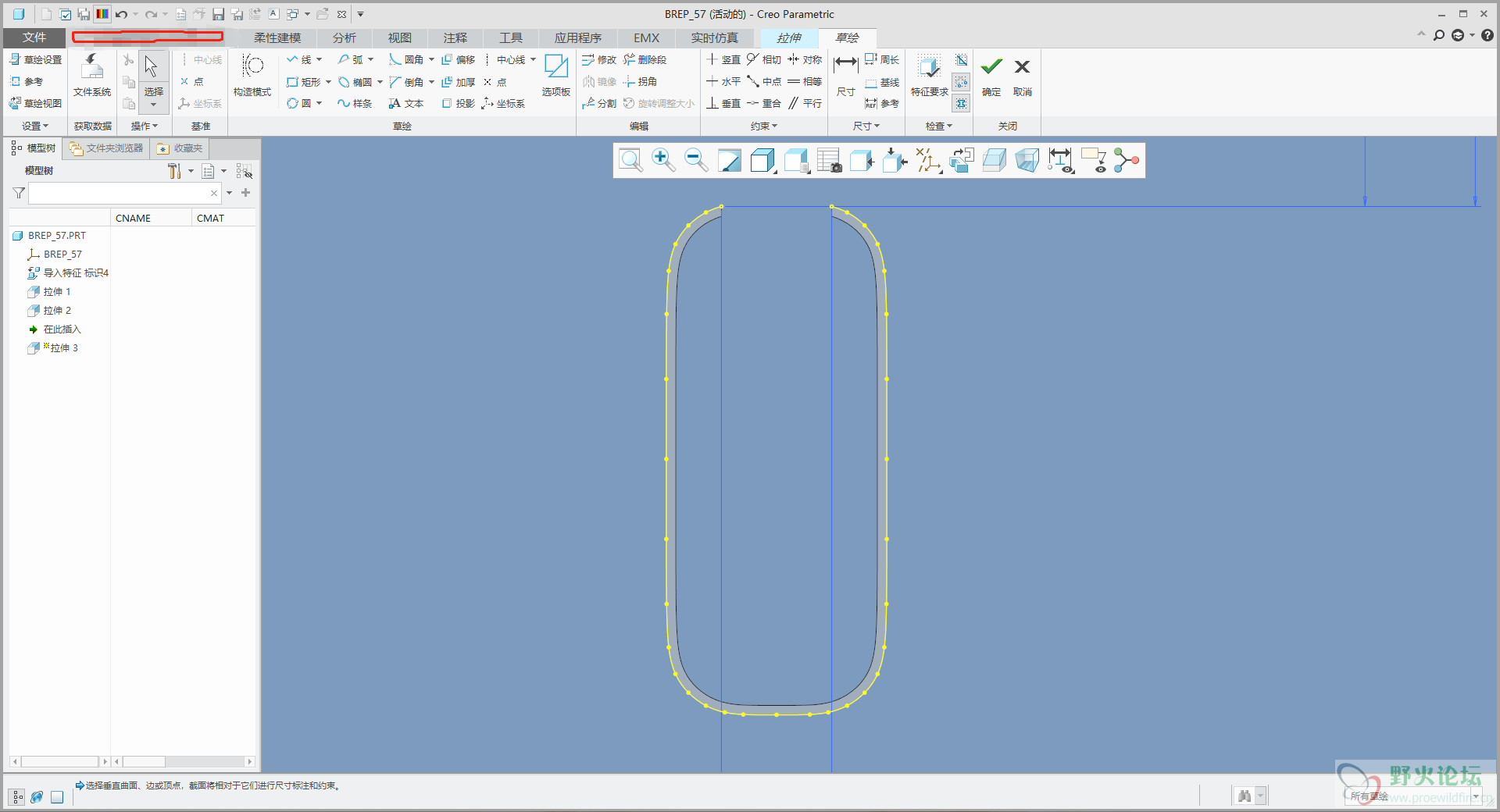
Task: Toggle overlapping geometry check in Inspect group
Action: pos(961,60)
